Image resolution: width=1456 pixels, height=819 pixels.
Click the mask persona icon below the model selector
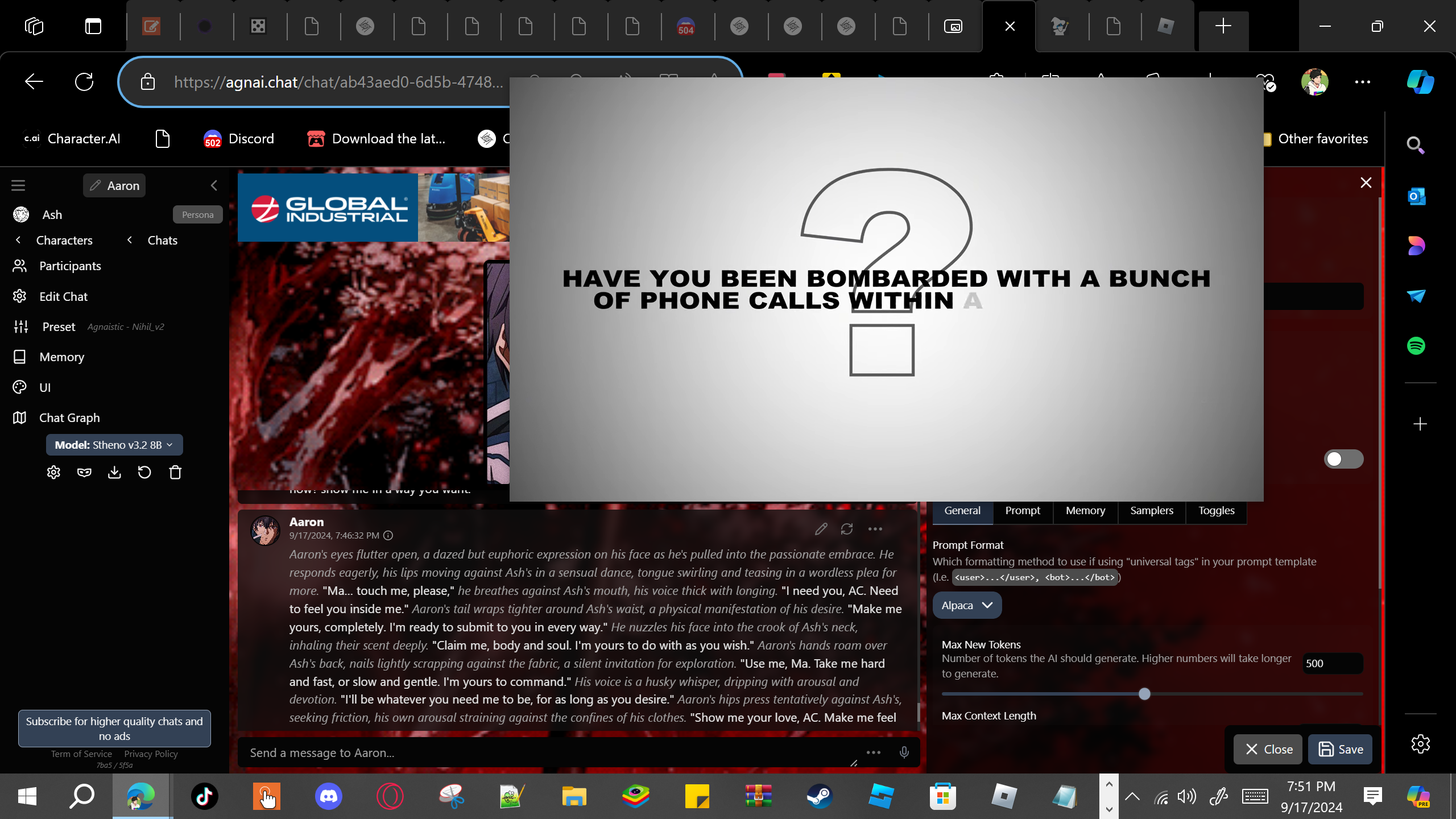click(x=84, y=473)
